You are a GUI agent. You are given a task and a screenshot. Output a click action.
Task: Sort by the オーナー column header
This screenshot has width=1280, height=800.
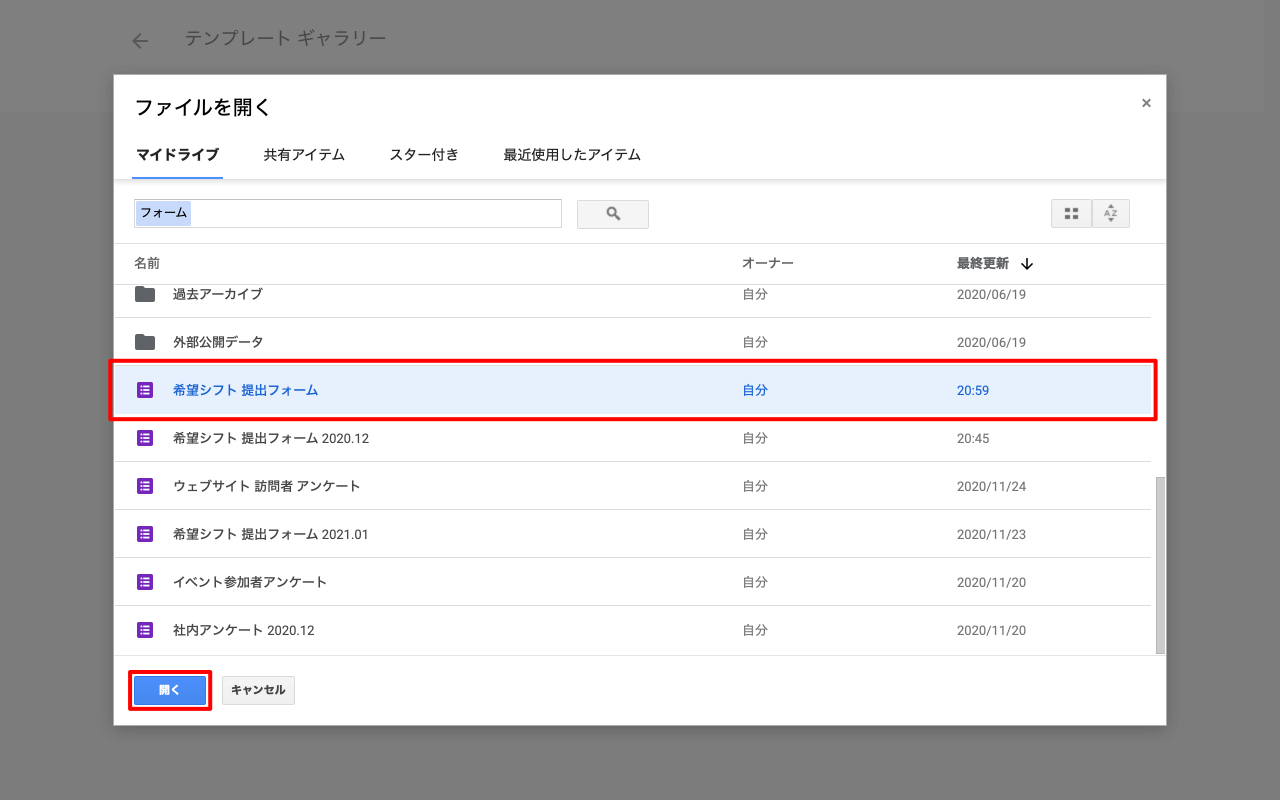click(x=768, y=263)
